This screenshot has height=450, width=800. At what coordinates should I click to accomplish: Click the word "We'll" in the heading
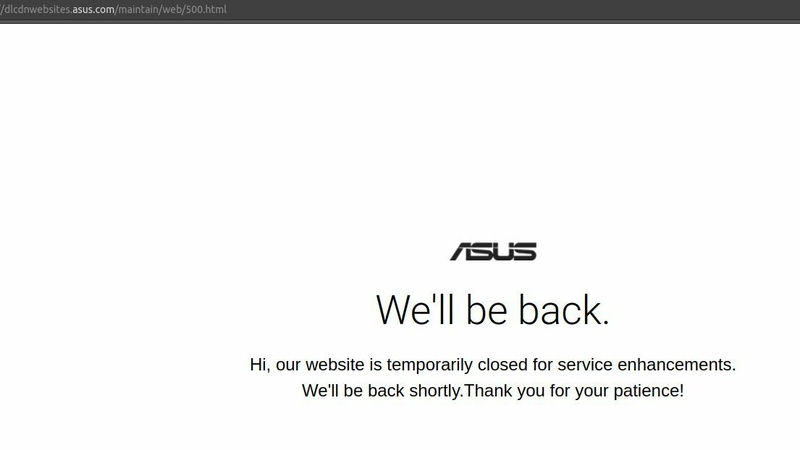pyautogui.click(x=415, y=310)
